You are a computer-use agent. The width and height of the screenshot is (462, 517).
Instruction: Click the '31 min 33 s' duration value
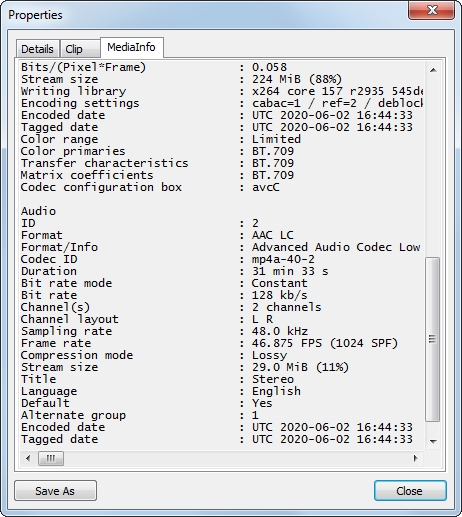click(x=290, y=271)
